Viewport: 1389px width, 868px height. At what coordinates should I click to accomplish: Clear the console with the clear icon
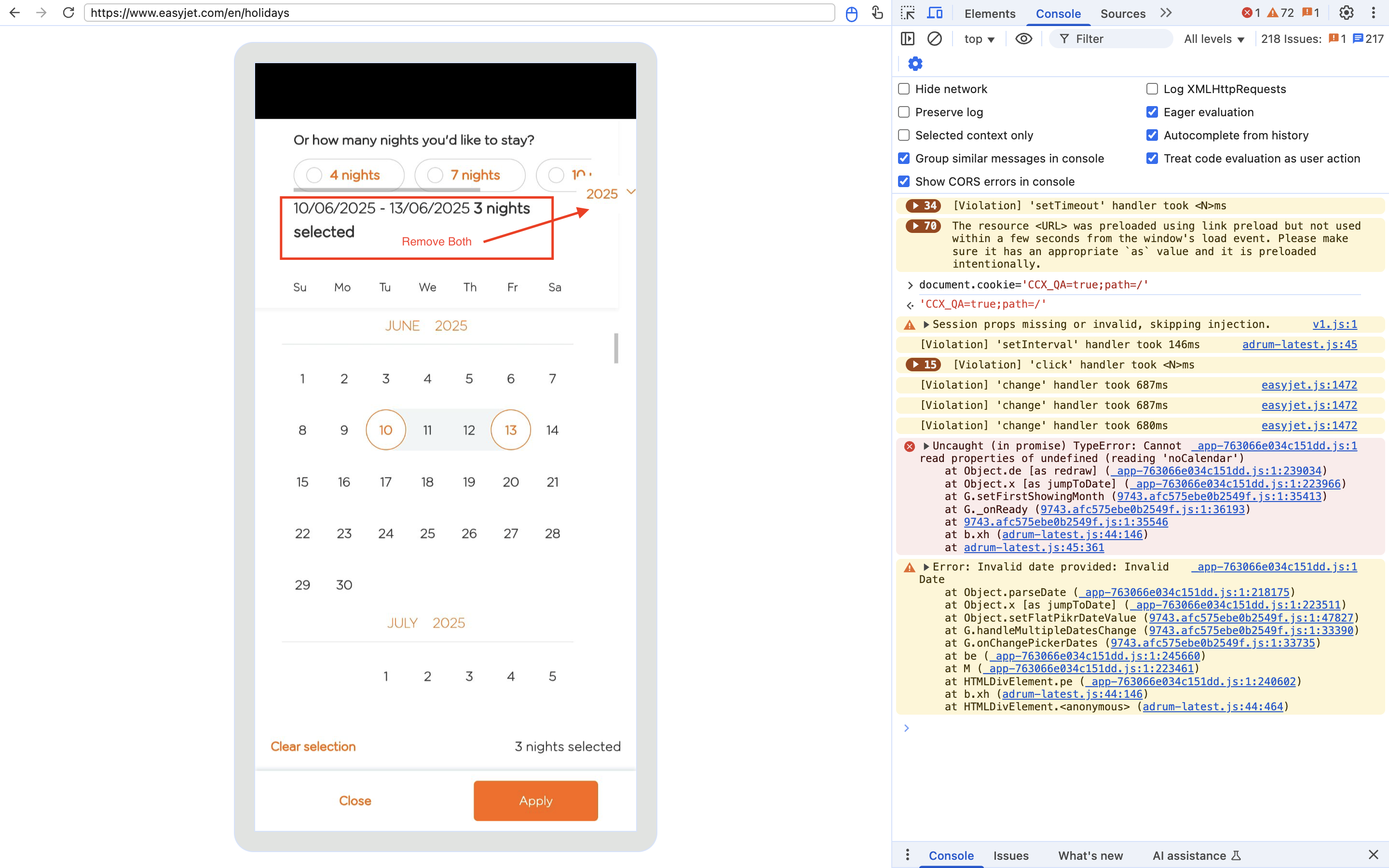(x=934, y=39)
